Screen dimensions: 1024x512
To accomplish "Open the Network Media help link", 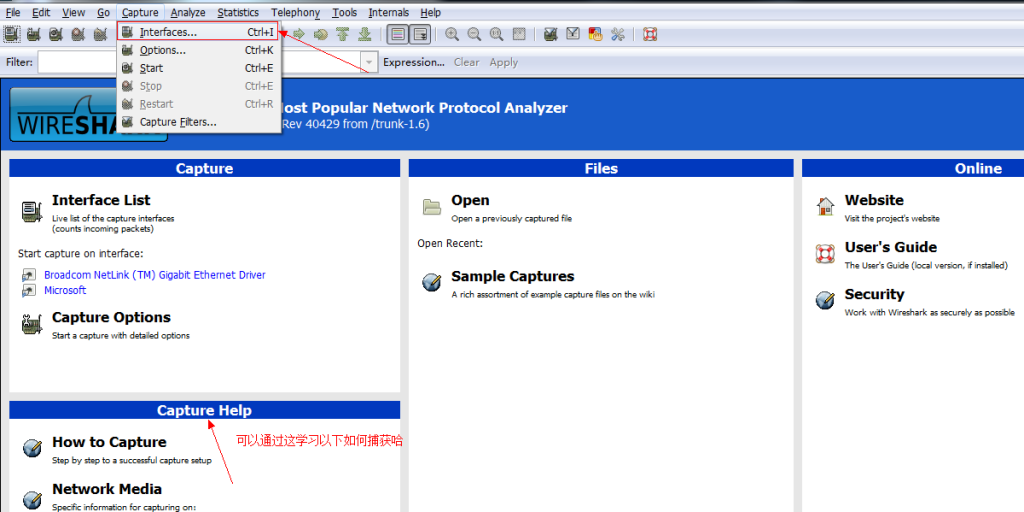I will tap(107, 489).
